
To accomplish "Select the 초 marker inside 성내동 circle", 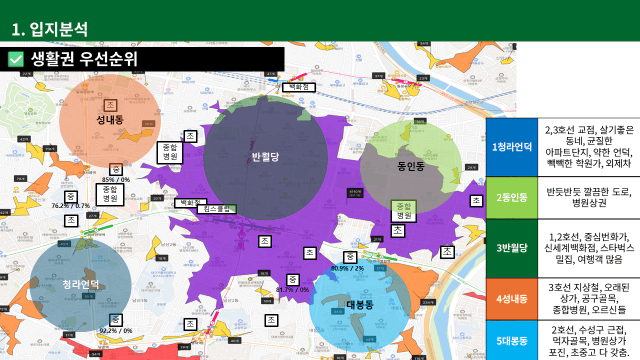I will (110, 105).
